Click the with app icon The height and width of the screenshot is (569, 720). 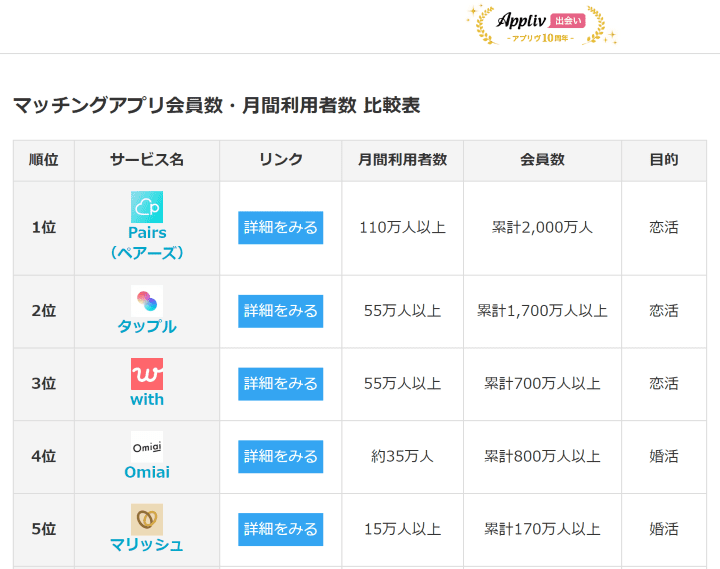point(147,374)
